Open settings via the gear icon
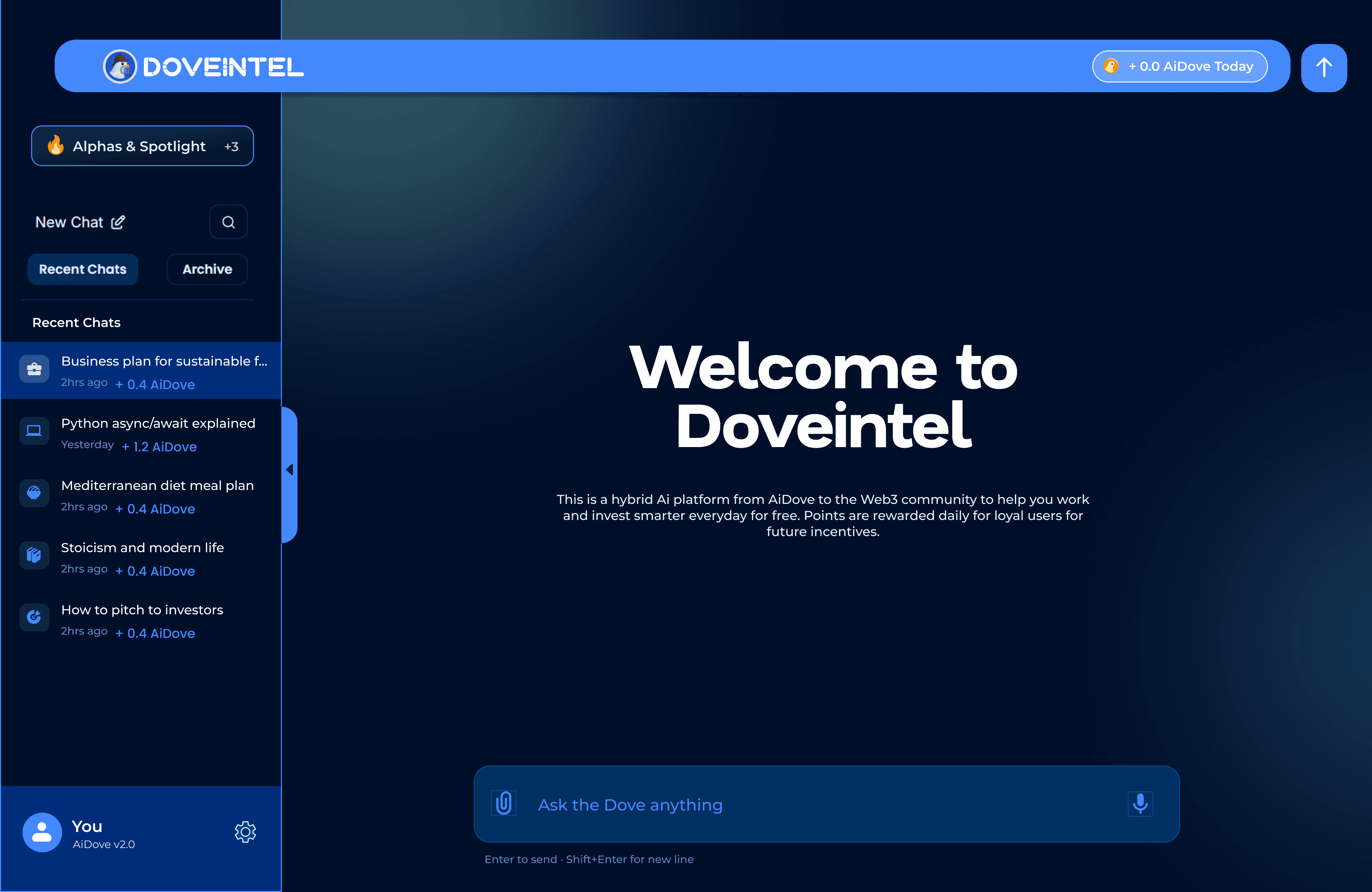This screenshot has width=1372, height=892. (x=245, y=832)
